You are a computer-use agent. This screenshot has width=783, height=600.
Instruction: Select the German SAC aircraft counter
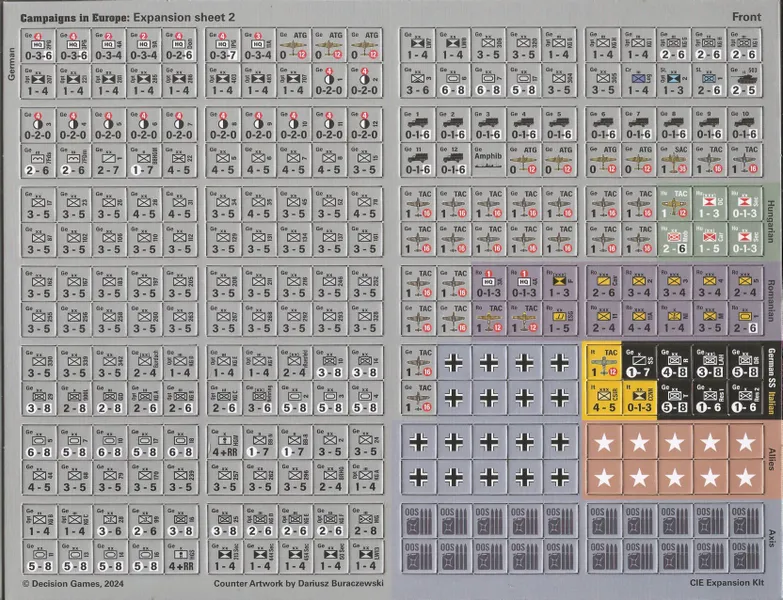coord(674,158)
